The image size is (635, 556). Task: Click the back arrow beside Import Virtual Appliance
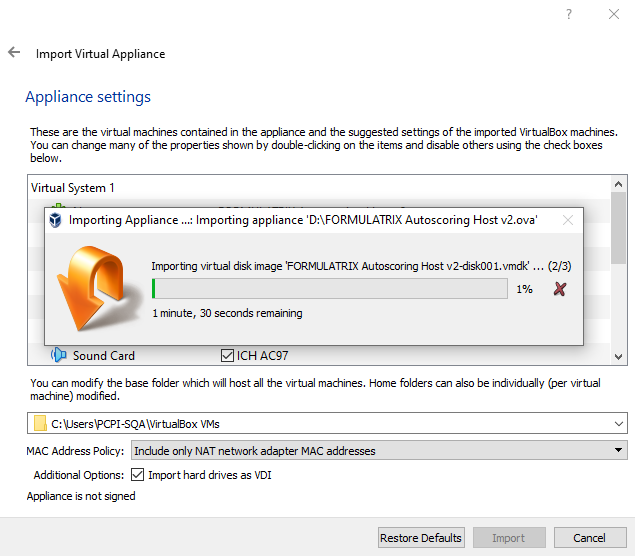14,53
